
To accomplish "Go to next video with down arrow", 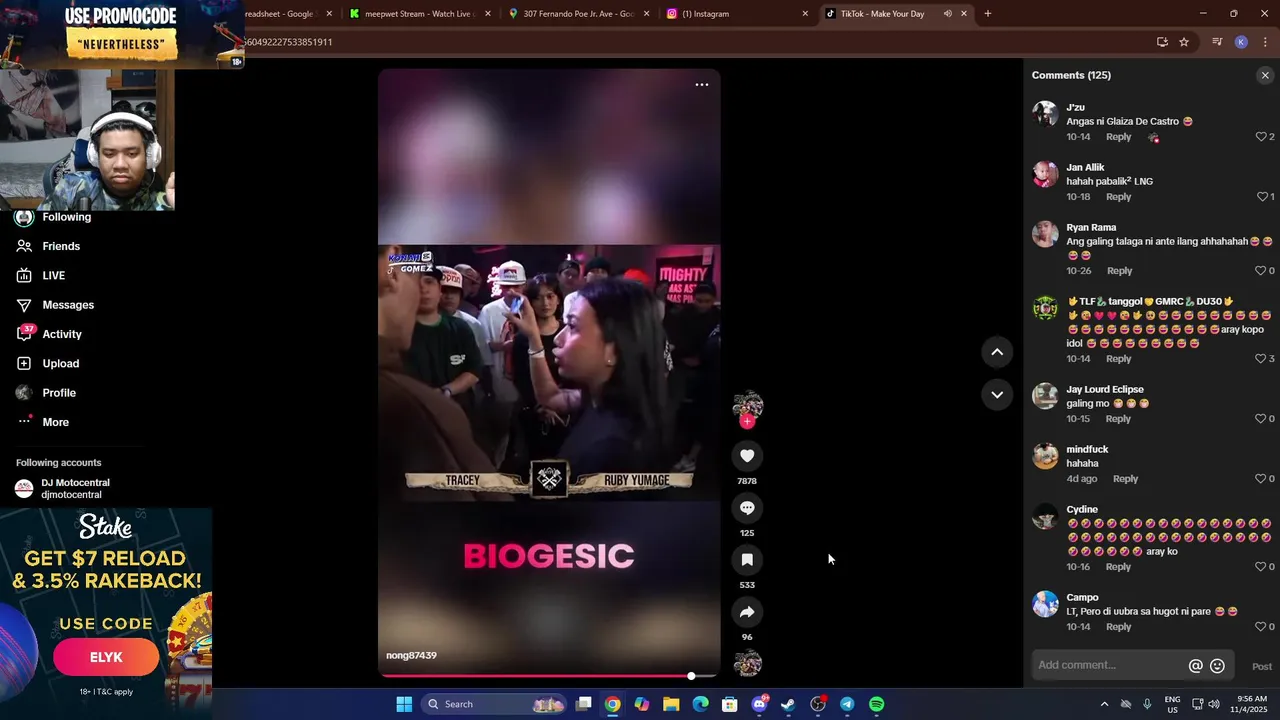I will click(x=997, y=394).
